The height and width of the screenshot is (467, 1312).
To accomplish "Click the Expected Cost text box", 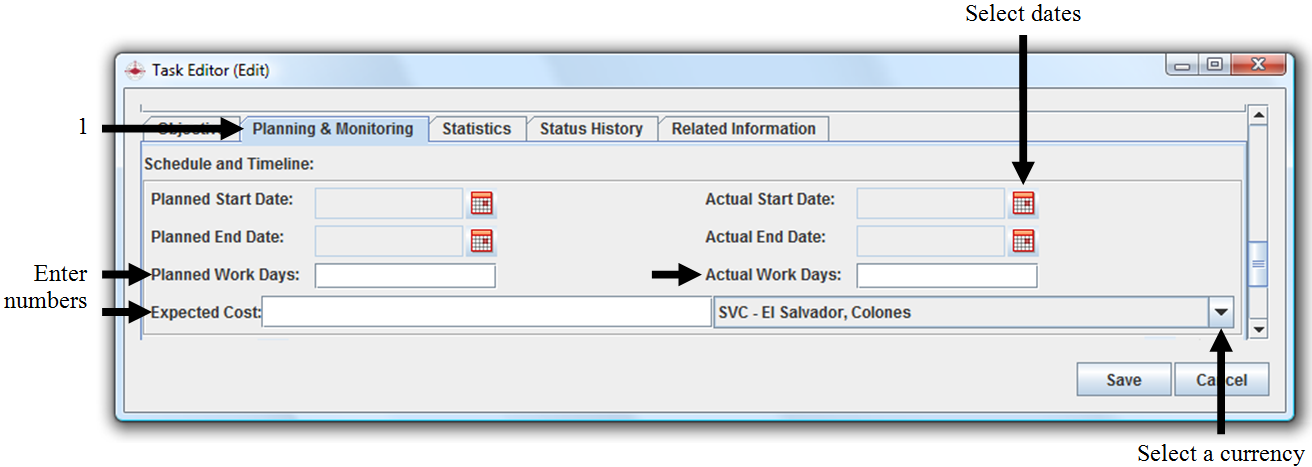I will coord(486,313).
